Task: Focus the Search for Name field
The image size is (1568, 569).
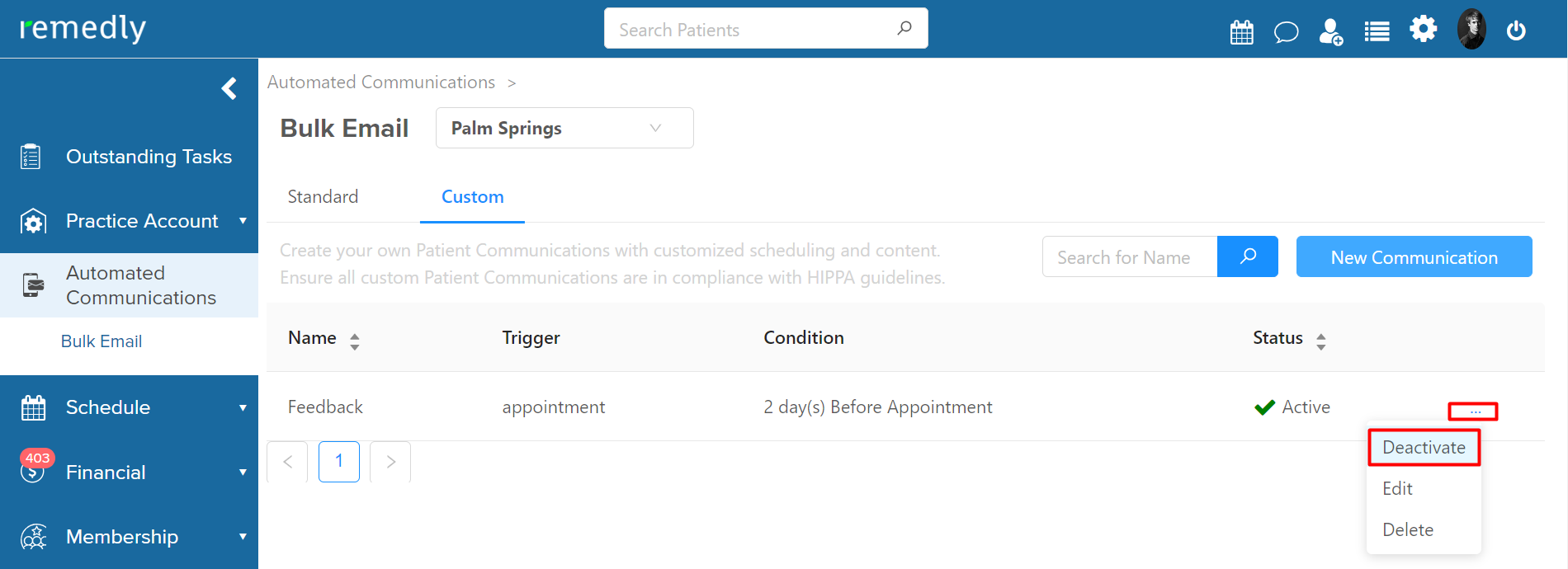Action: tap(1130, 256)
